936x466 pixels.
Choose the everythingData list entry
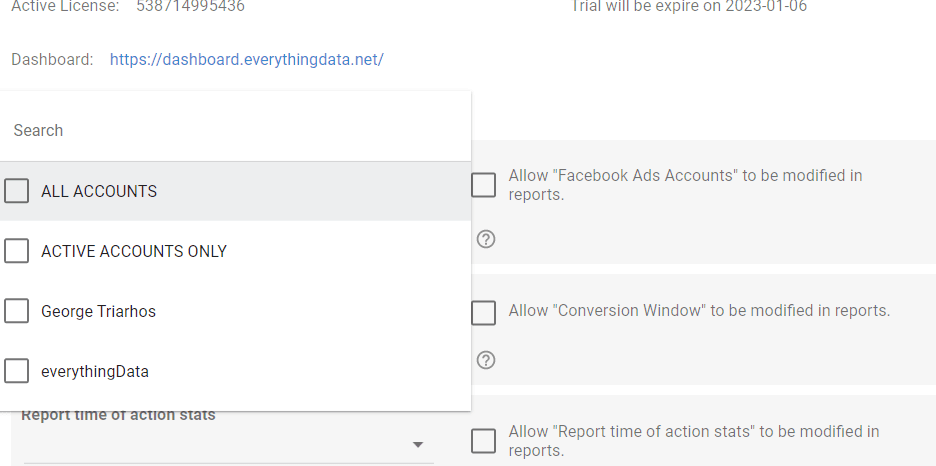point(95,371)
